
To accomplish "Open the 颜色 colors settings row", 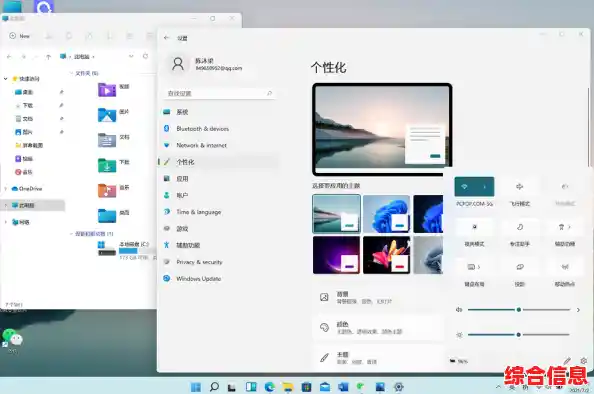I will click(x=377, y=328).
